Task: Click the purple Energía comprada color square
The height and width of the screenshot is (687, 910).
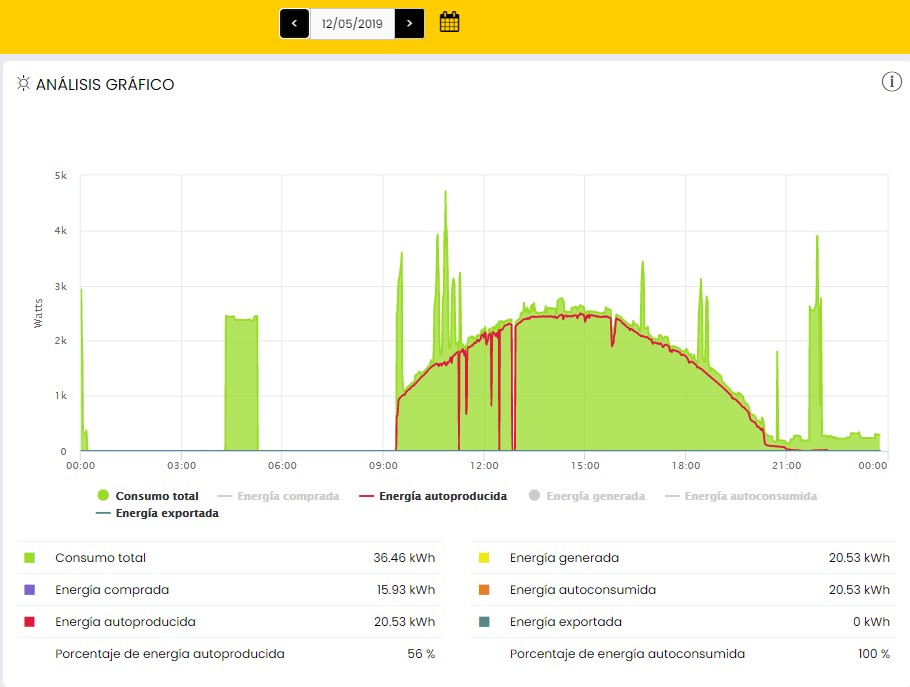Action: tap(29, 590)
